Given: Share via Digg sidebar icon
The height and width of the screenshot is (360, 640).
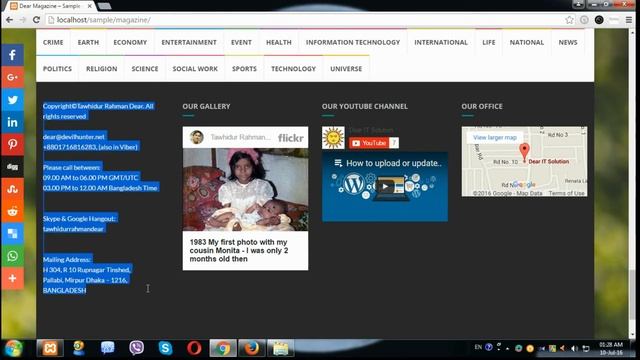Looking at the screenshot, I should (12, 167).
